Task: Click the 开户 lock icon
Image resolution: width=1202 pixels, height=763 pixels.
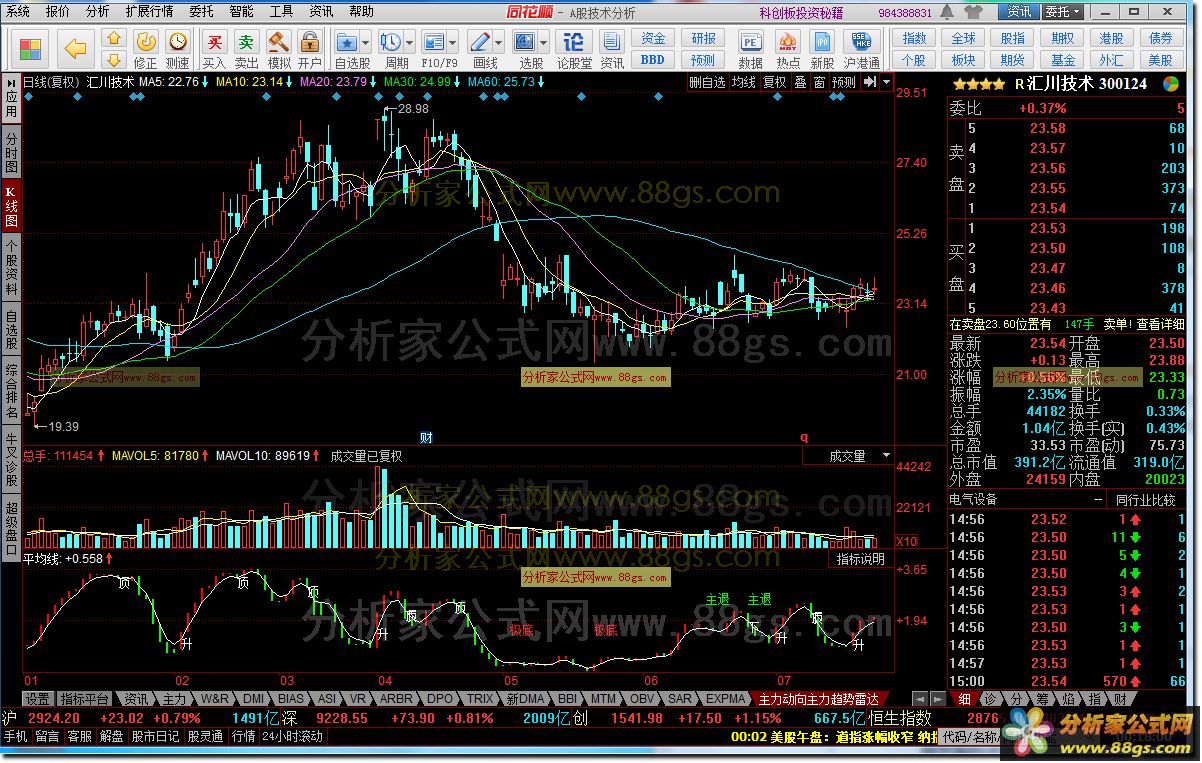Action: tap(310, 42)
